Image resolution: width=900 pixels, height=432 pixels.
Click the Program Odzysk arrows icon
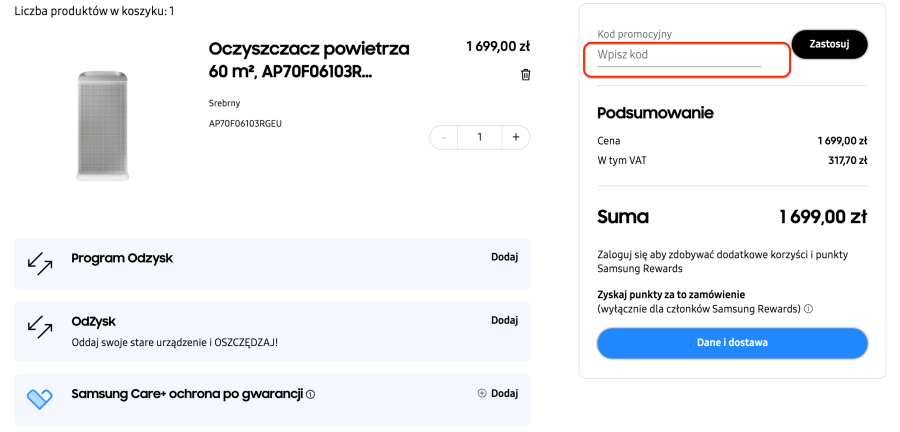40,263
